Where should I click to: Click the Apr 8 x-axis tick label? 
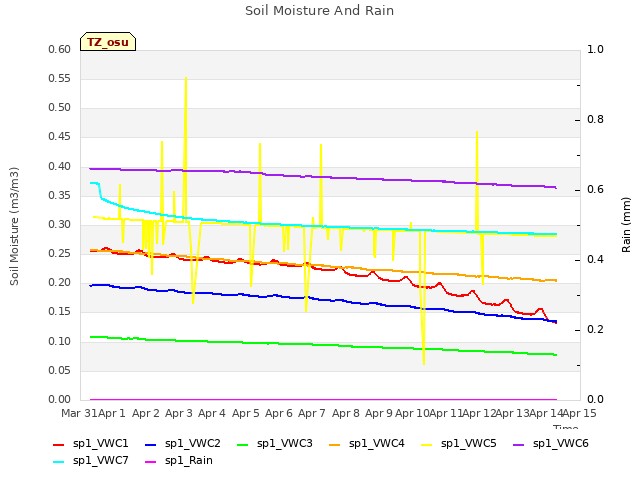click(346, 413)
